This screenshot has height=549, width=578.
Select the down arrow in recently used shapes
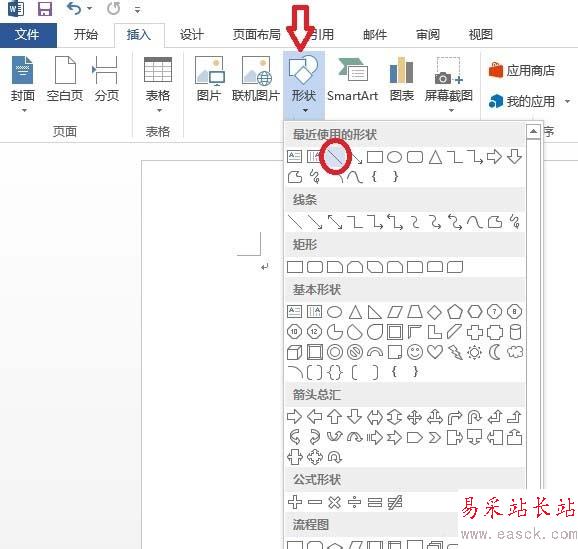tap(515, 157)
